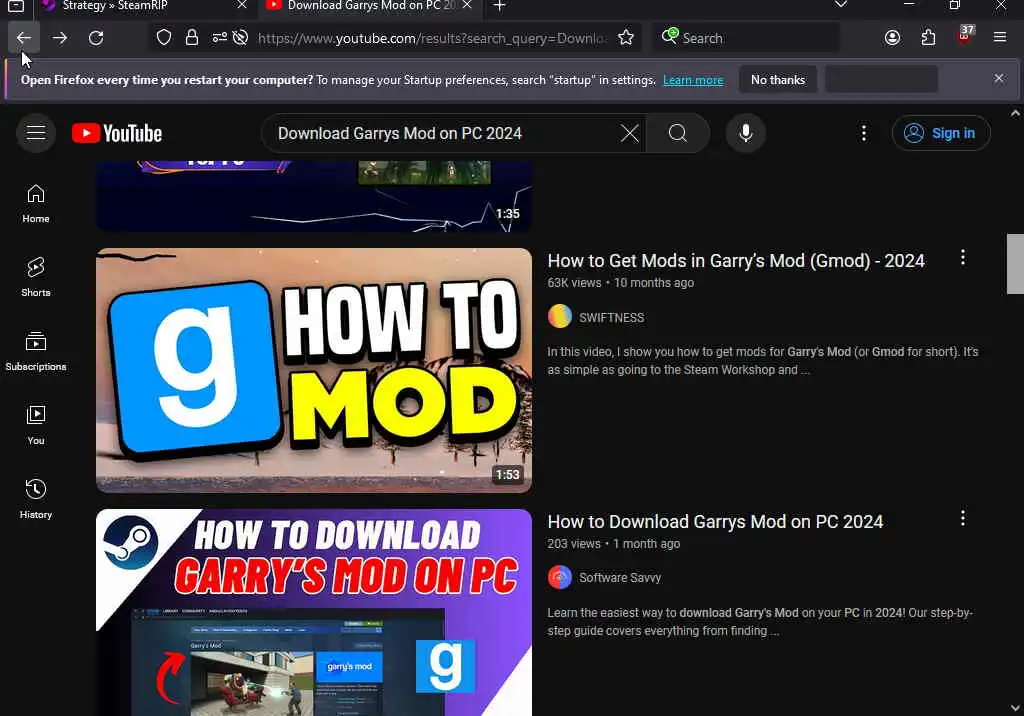
Task: Click the scrollbar down arrow
Action: 1015,708
